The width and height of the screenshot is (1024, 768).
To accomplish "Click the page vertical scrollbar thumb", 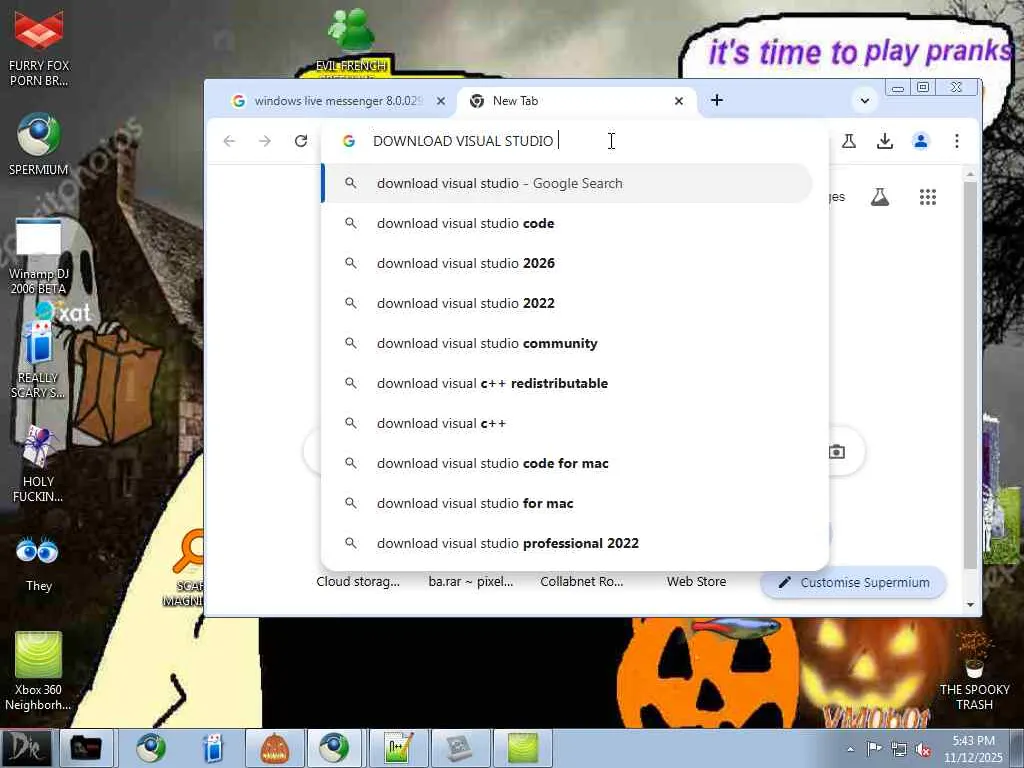I will (x=970, y=375).
